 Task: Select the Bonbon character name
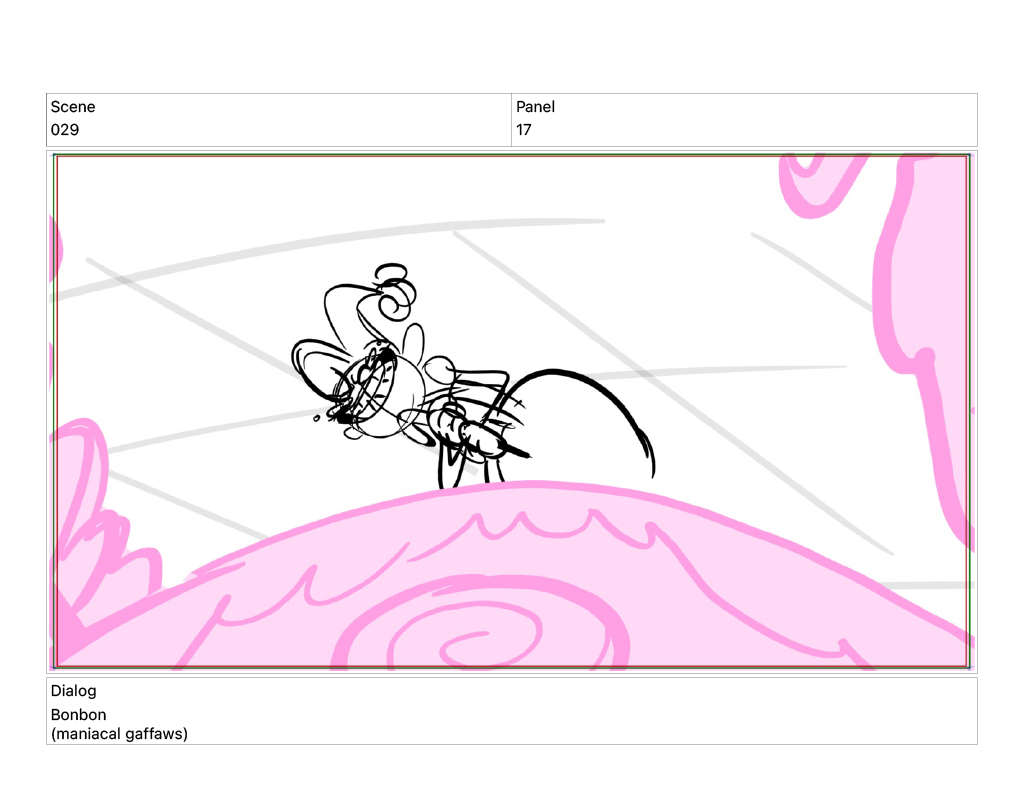coord(78,715)
